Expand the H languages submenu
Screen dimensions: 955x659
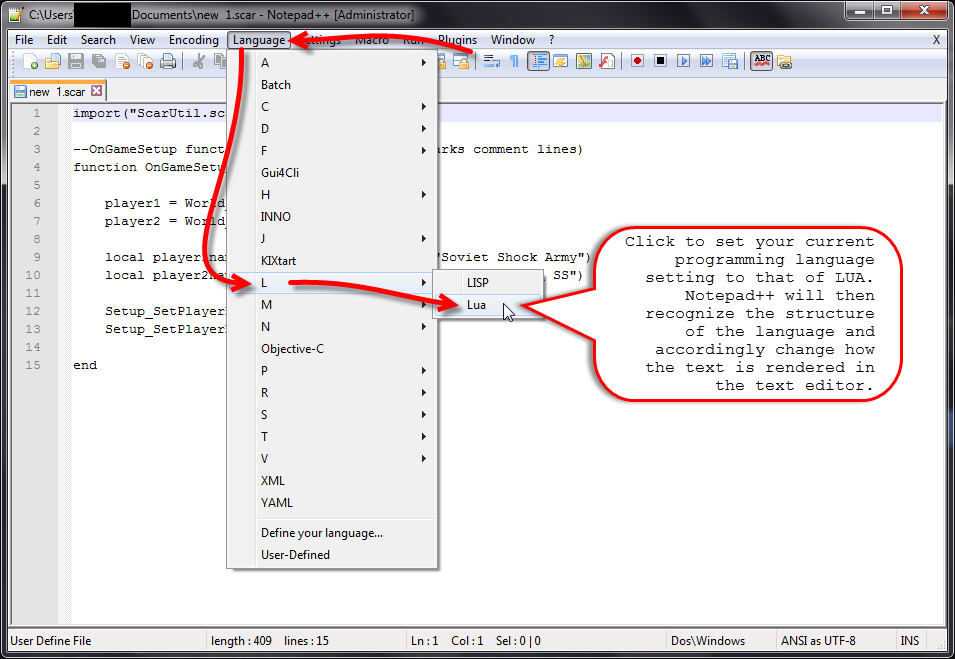[x=343, y=194]
